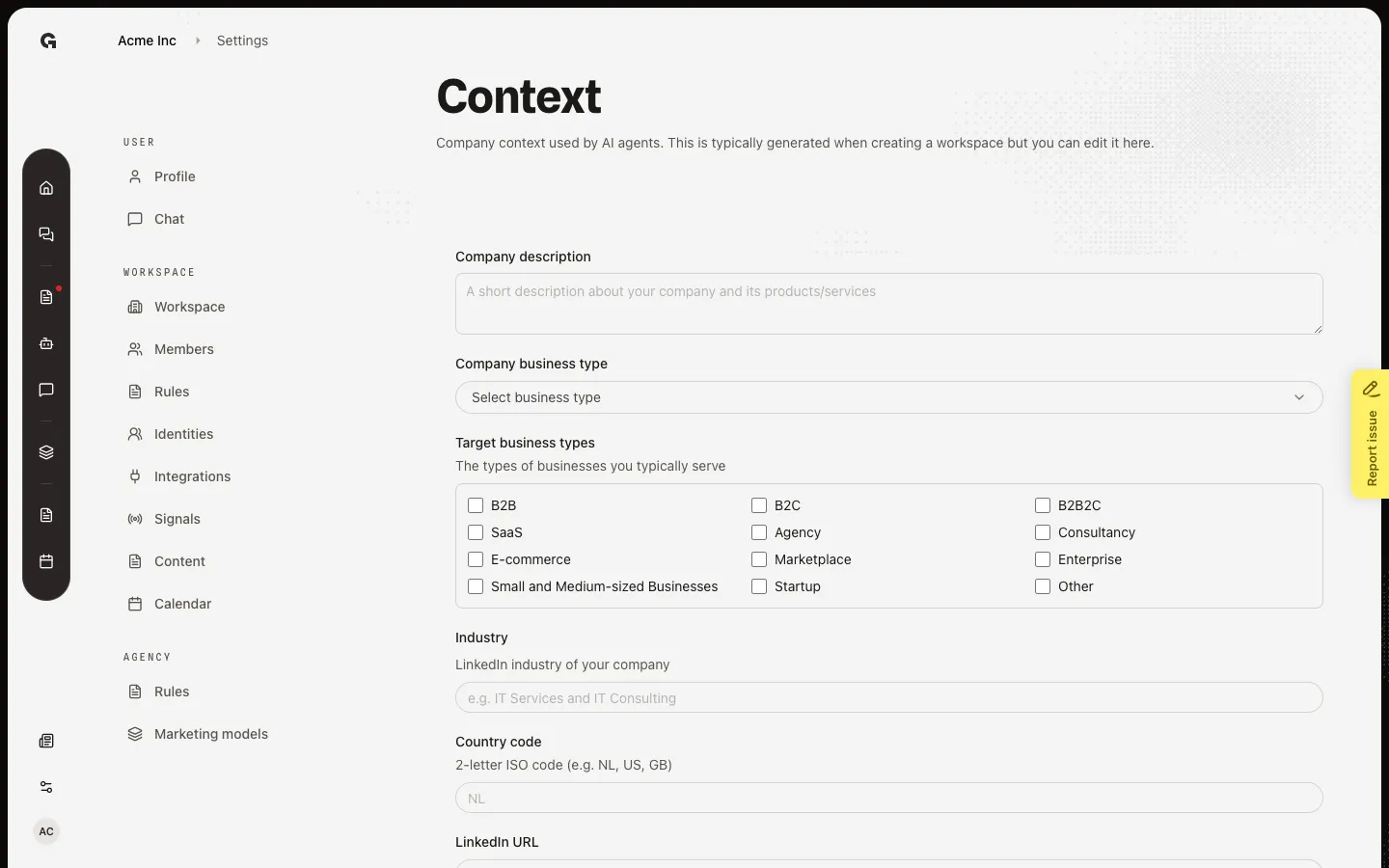Click the Company description text area
Screen dimensions: 1389x868
pyautogui.click(x=888, y=304)
